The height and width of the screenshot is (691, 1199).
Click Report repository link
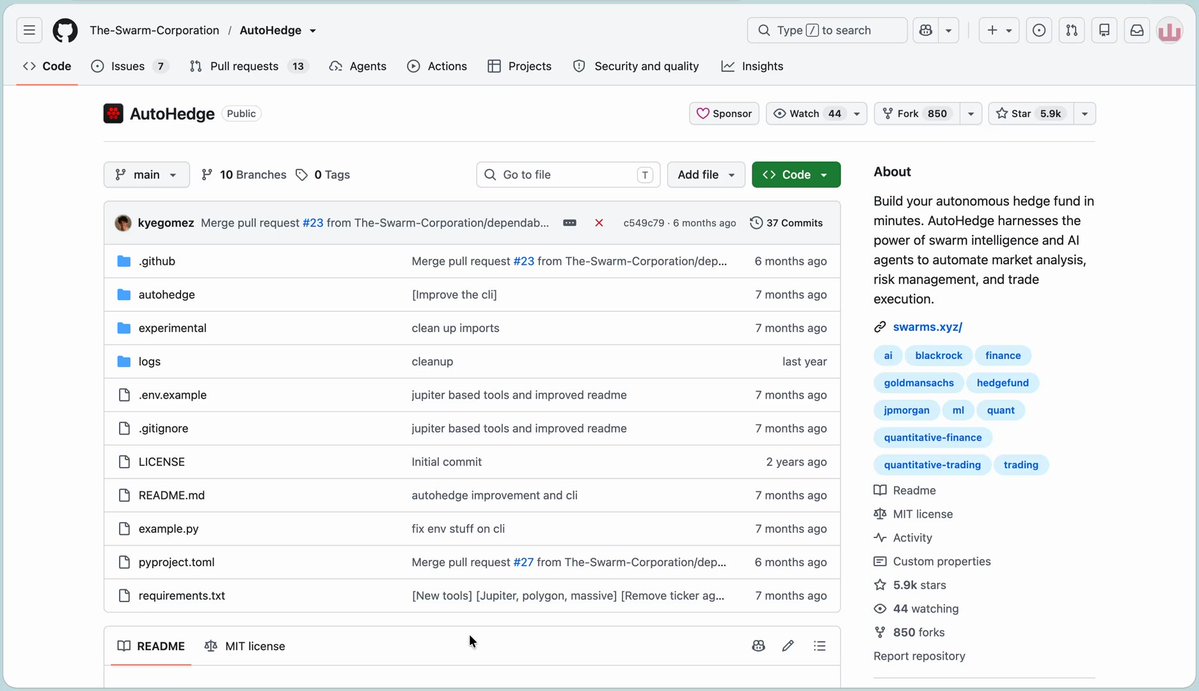pyautogui.click(x=919, y=657)
